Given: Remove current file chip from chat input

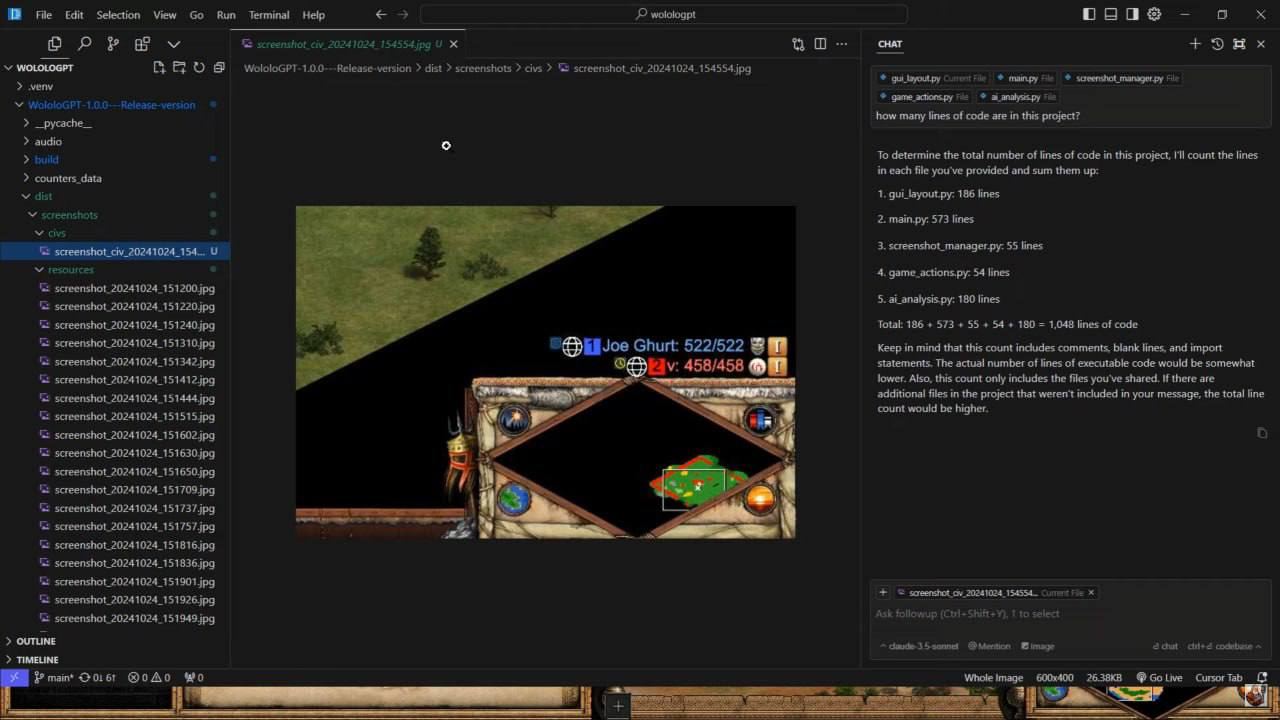Looking at the screenshot, I should [1091, 593].
